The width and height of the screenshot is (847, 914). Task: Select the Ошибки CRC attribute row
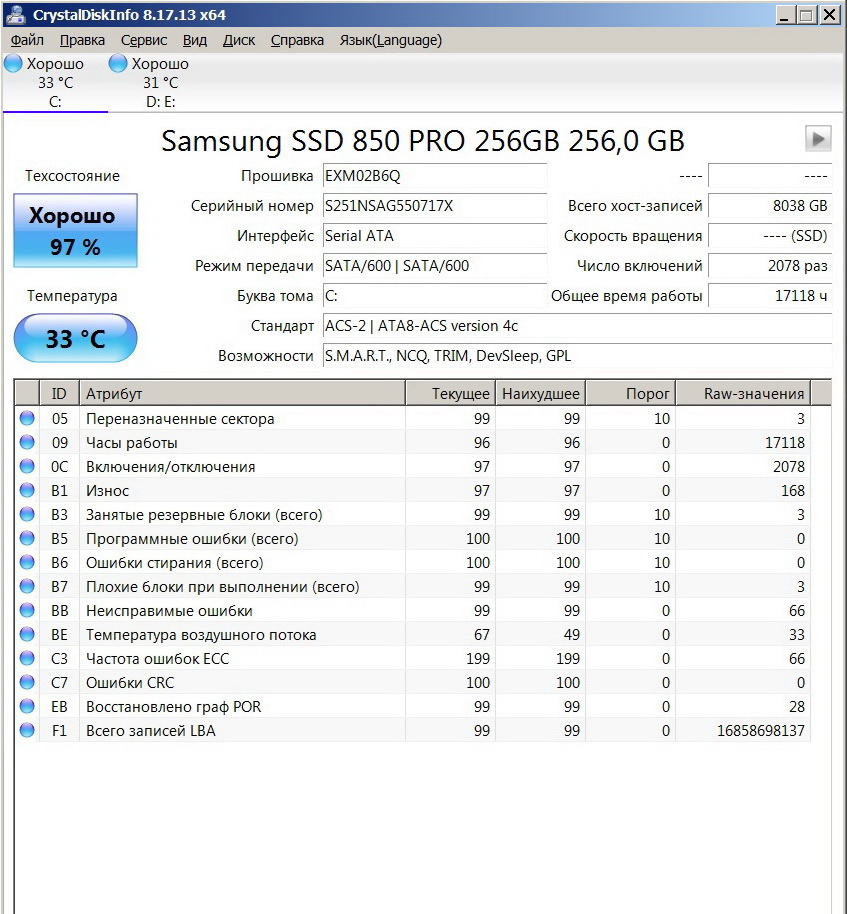click(413, 683)
